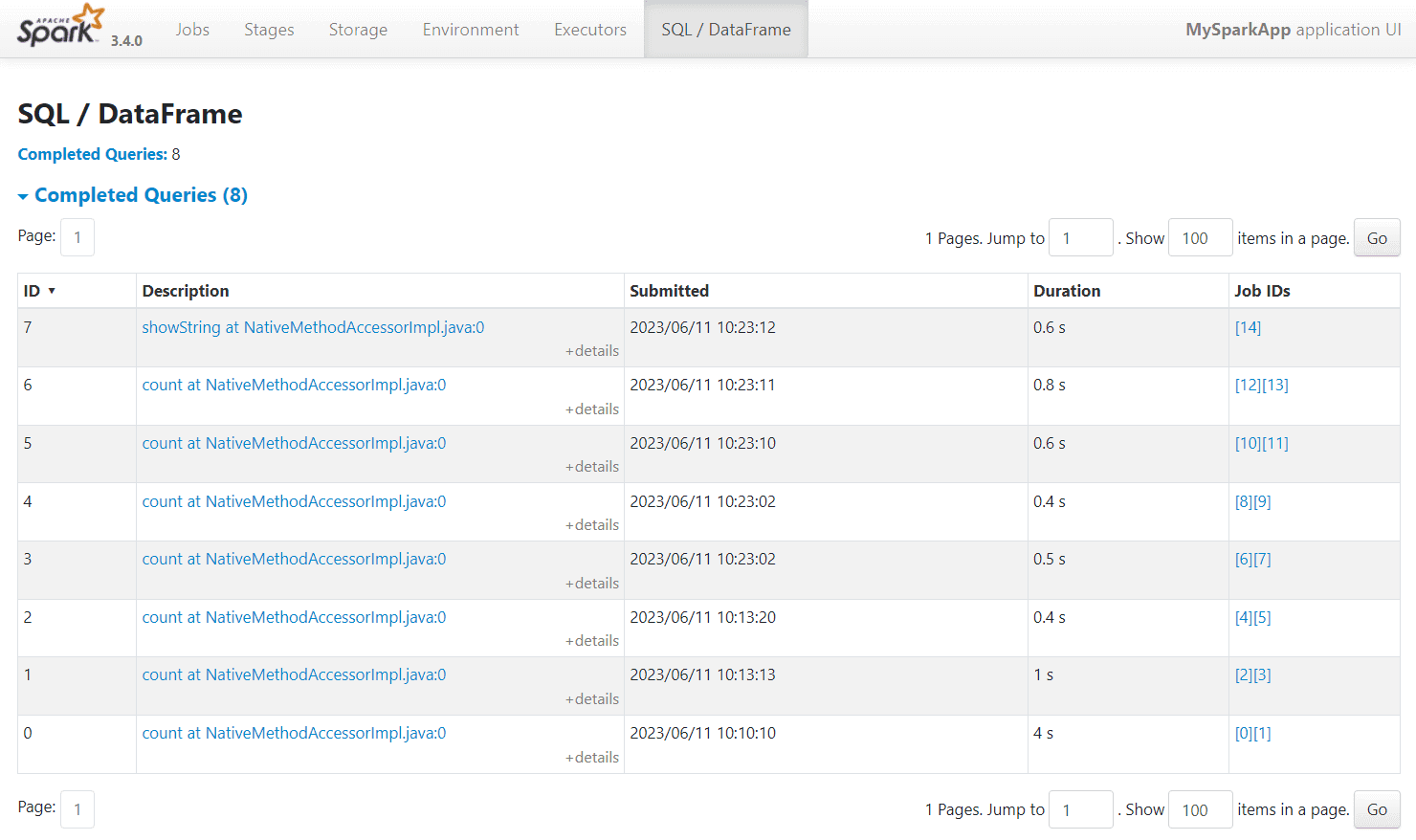Expand +details for query 1
This screenshot has width=1416, height=840.
coord(592,699)
